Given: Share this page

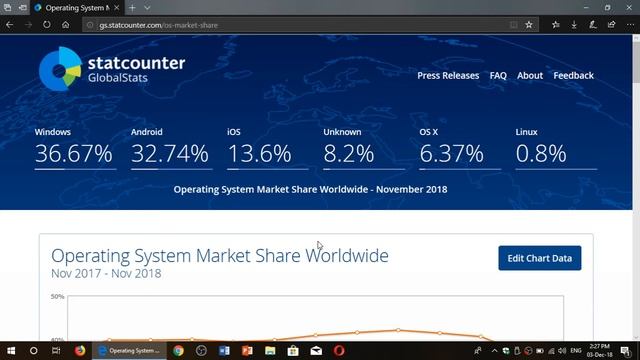Looking at the screenshot, I should click(611, 25).
